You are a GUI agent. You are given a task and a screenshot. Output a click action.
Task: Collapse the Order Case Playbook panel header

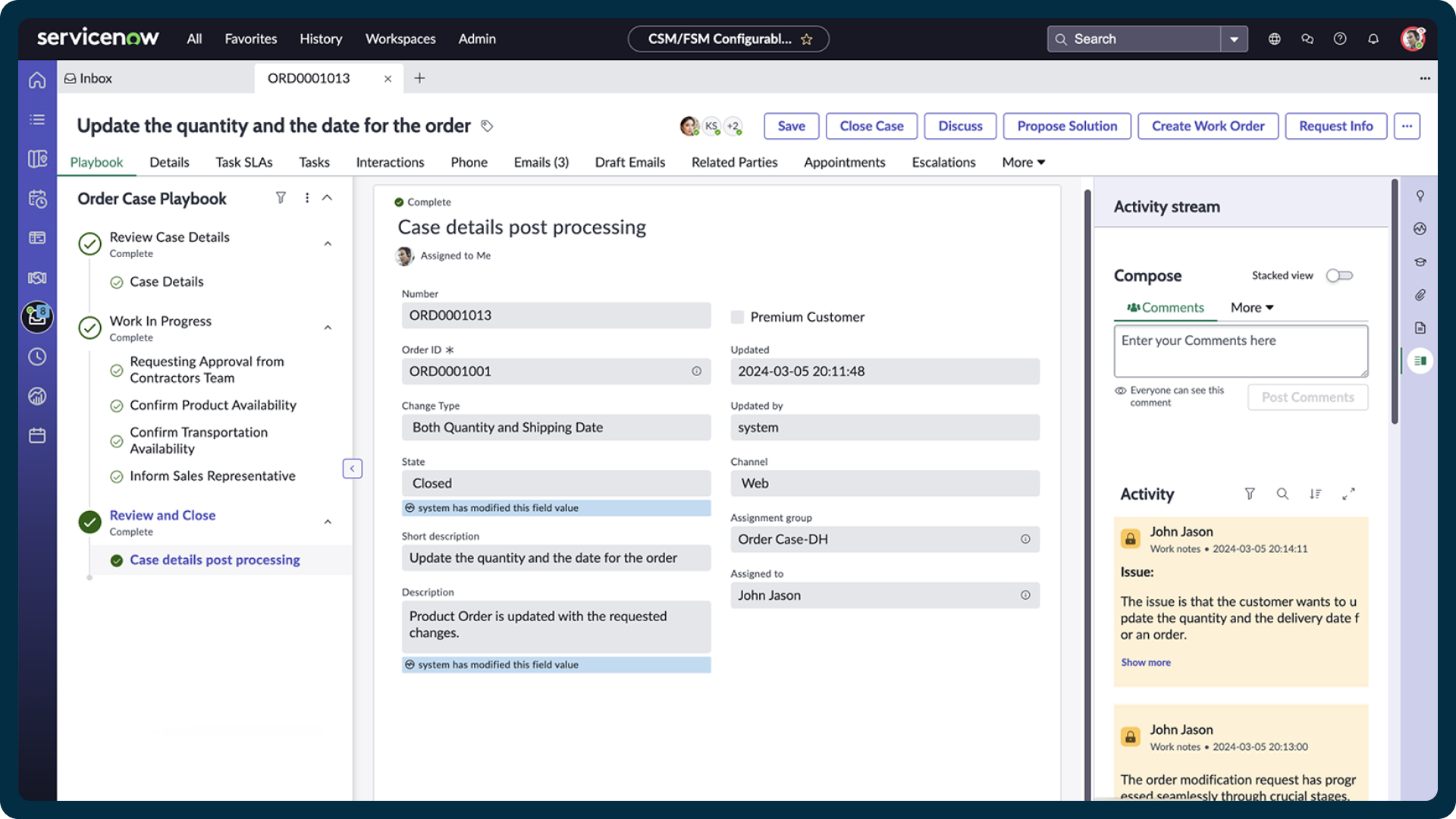click(x=328, y=198)
